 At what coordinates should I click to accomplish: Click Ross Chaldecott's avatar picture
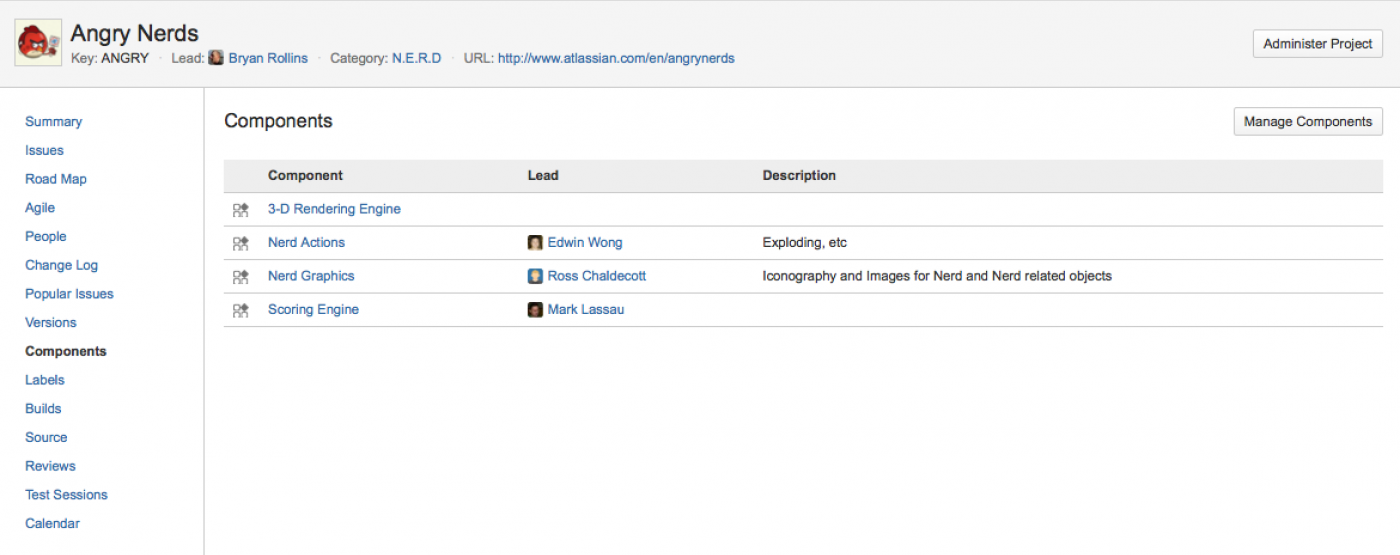point(535,277)
